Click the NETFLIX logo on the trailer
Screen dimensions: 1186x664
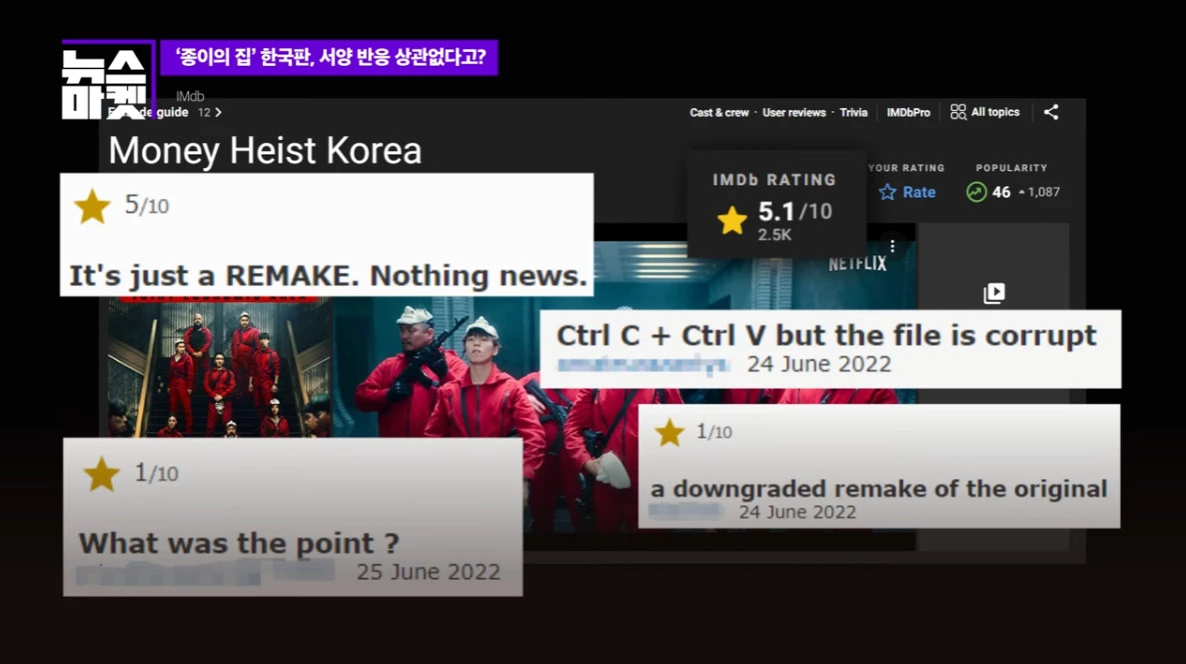point(857,264)
